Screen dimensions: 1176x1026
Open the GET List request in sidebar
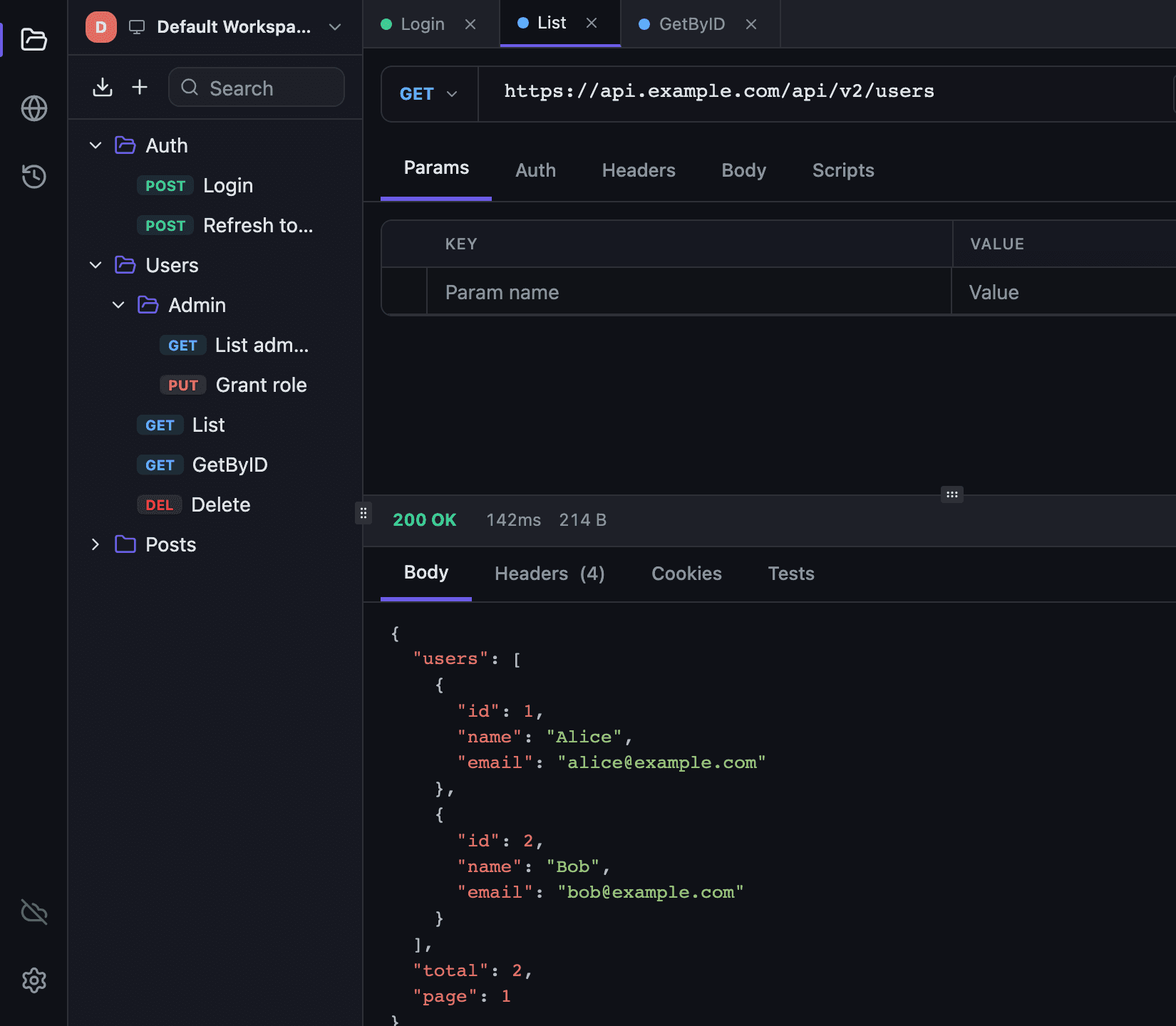pyautogui.click(x=214, y=425)
